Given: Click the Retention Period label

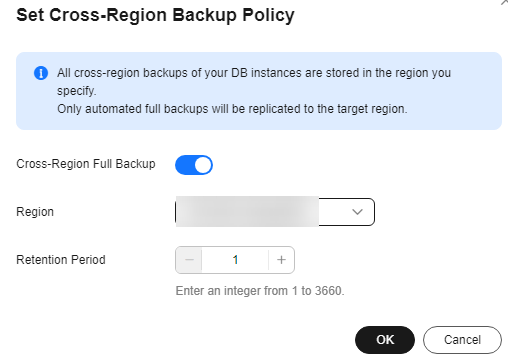Looking at the screenshot, I should (61, 260).
